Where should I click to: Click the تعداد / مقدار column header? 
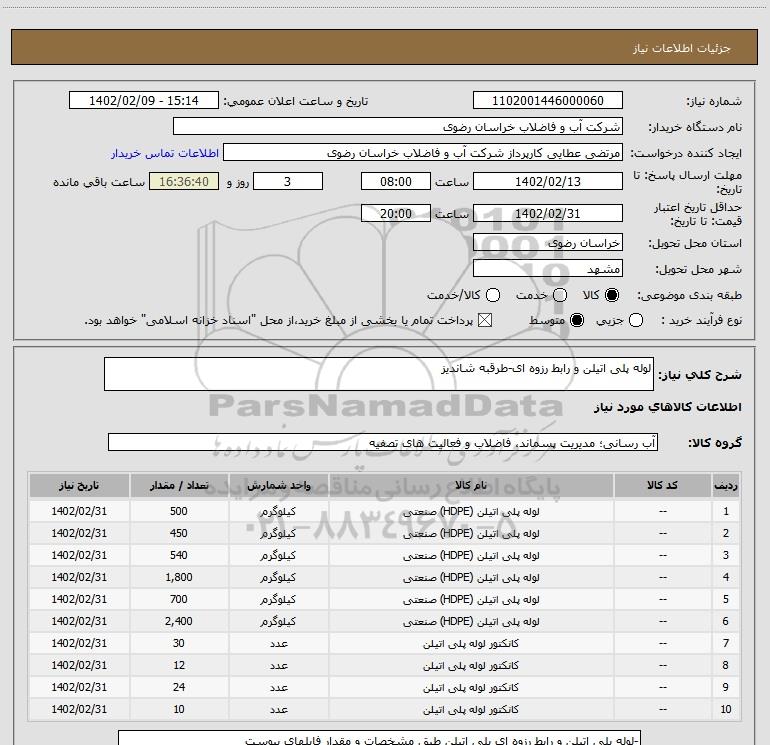(x=179, y=485)
